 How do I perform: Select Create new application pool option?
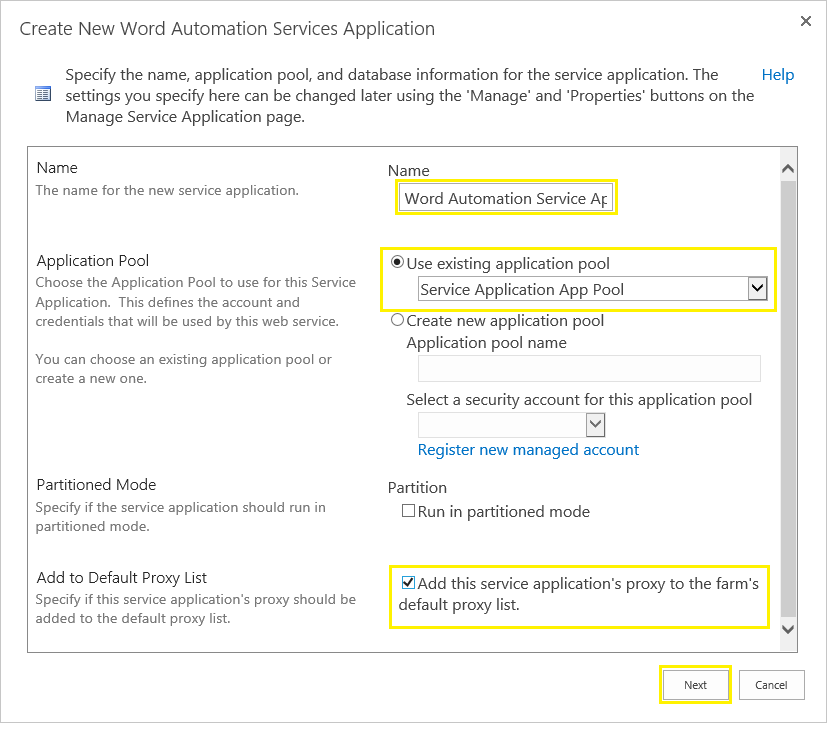[x=397, y=320]
